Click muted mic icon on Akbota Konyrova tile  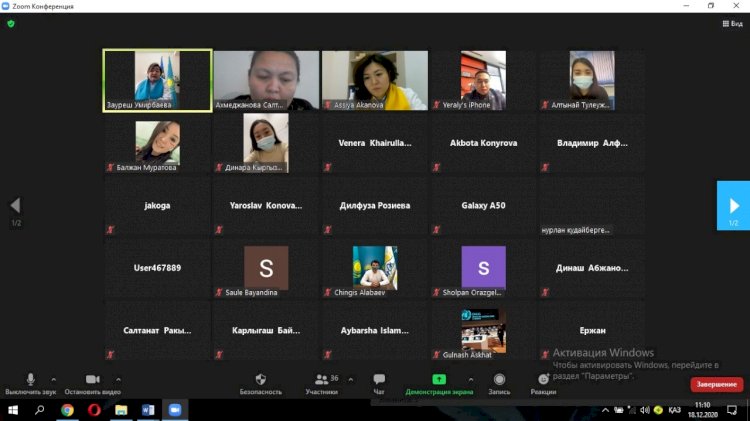coord(436,167)
